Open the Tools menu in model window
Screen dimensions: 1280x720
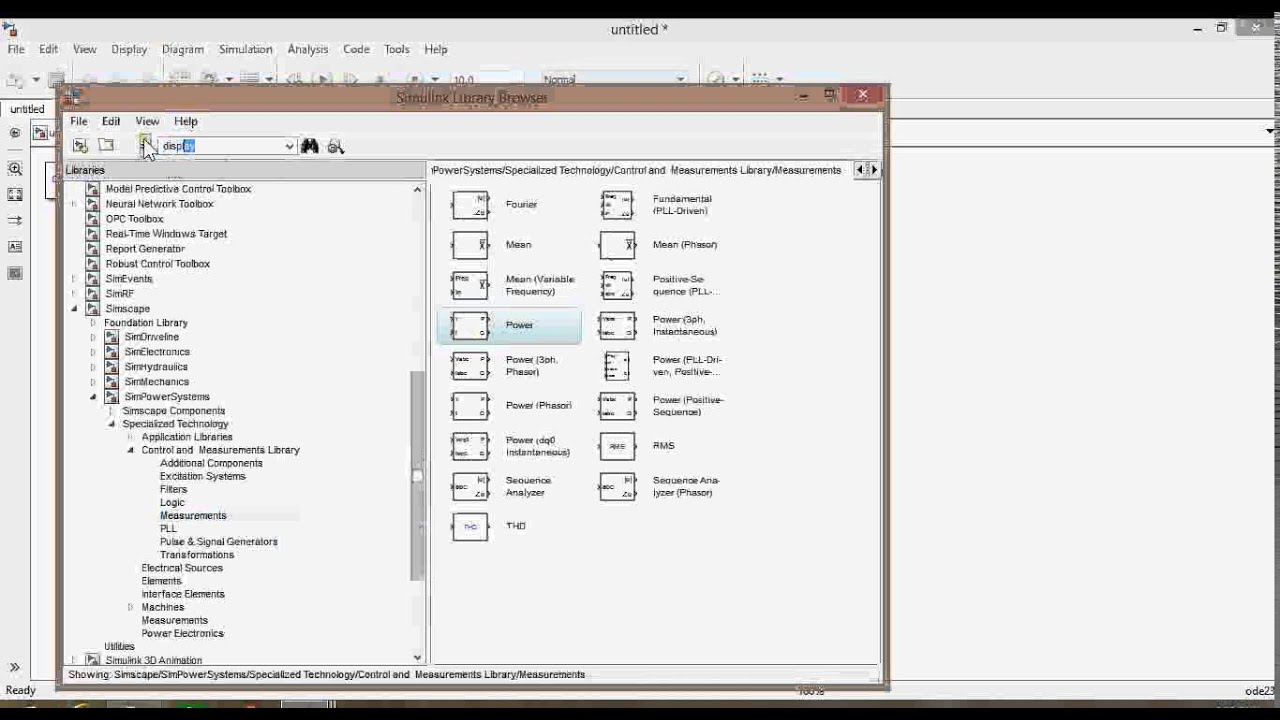point(397,49)
